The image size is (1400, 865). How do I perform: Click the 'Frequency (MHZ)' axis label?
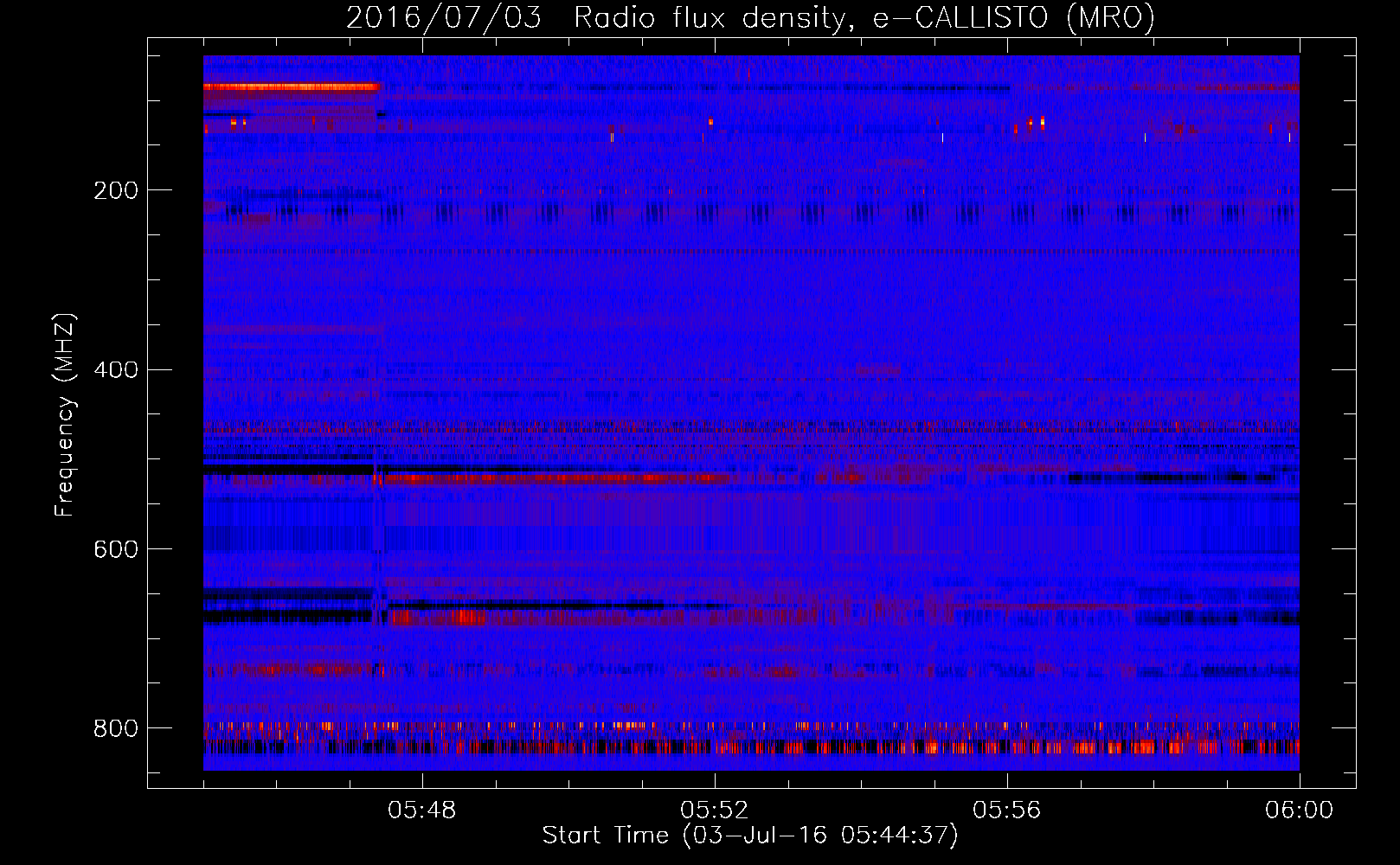65,415
